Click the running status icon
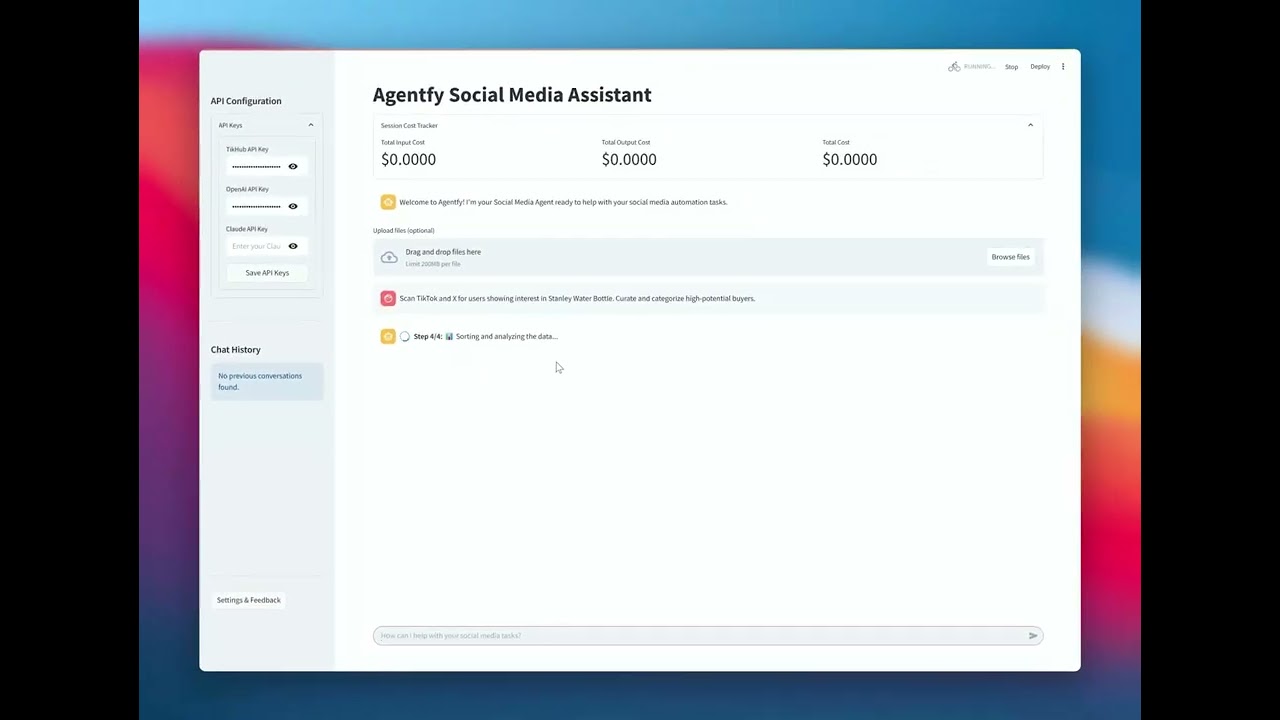 954,67
